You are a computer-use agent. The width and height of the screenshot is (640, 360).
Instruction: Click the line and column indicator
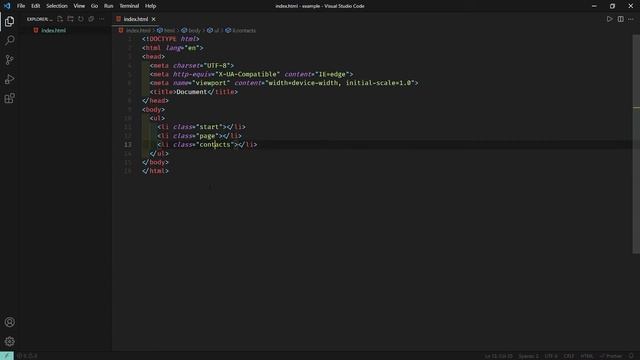coord(498,356)
